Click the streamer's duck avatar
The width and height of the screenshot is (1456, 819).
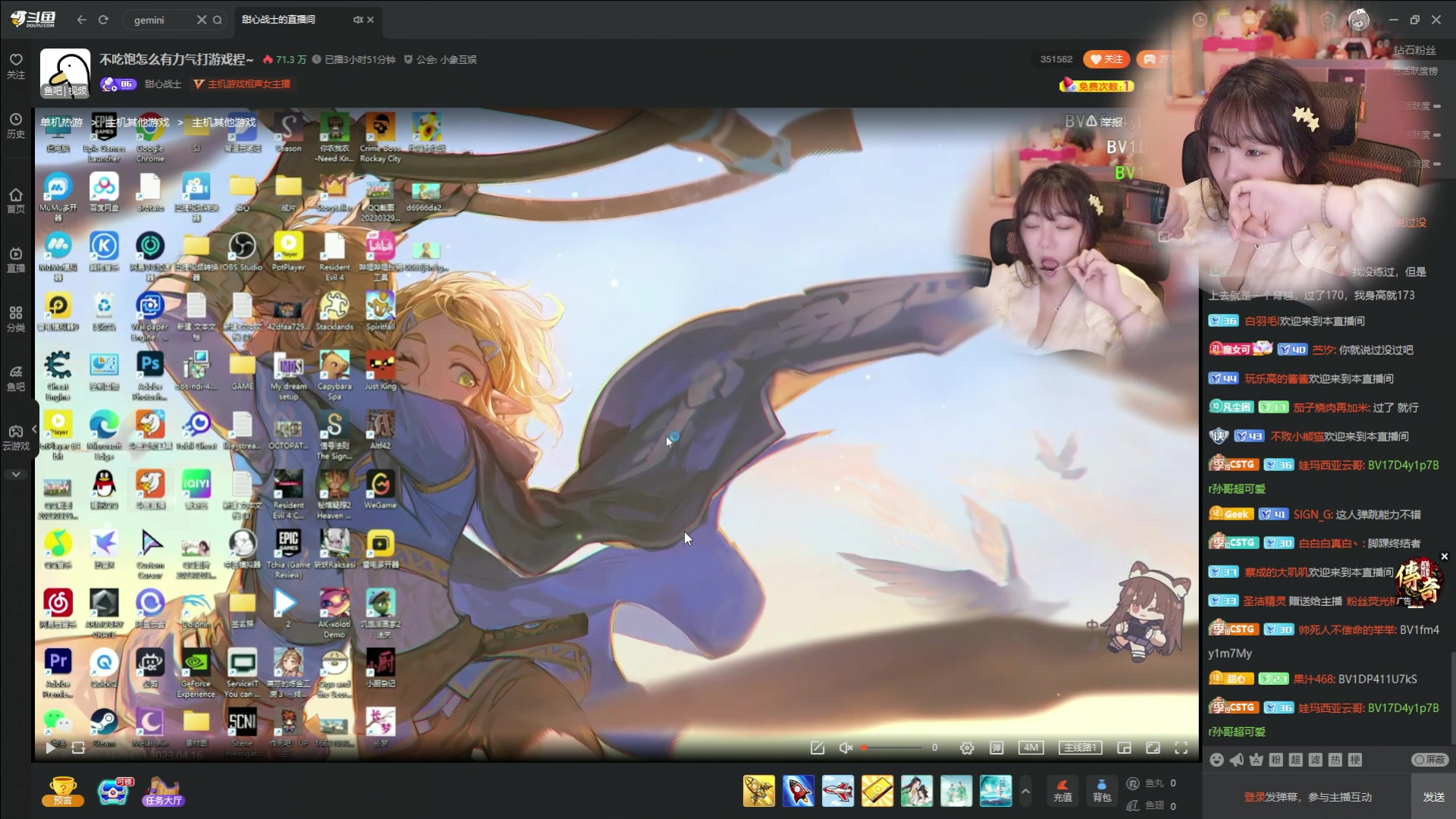point(66,74)
